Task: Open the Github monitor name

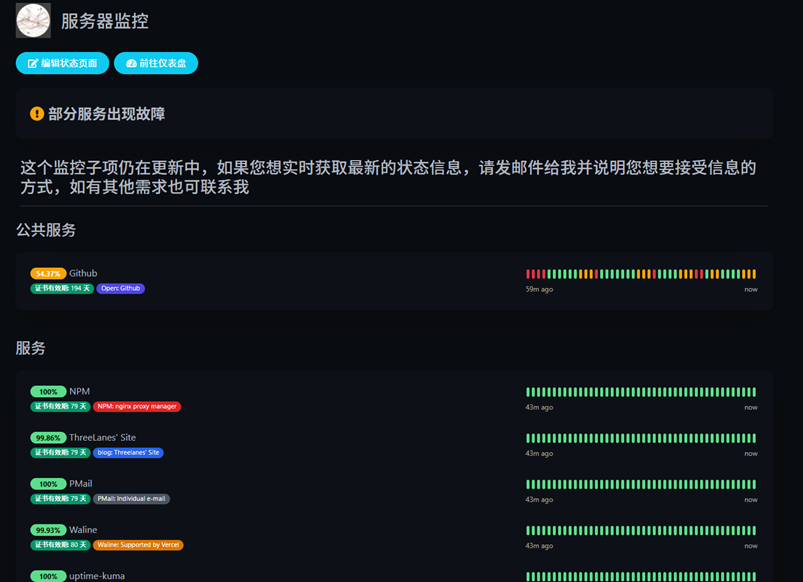Action: click(83, 273)
